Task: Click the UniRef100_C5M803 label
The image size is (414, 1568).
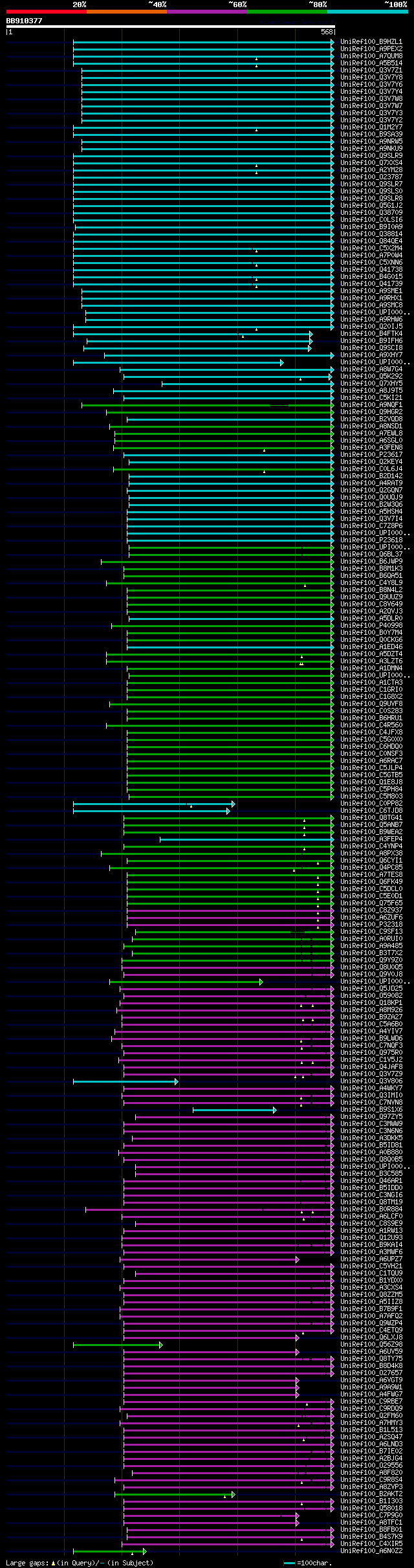Action: pyautogui.click(x=371, y=796)
